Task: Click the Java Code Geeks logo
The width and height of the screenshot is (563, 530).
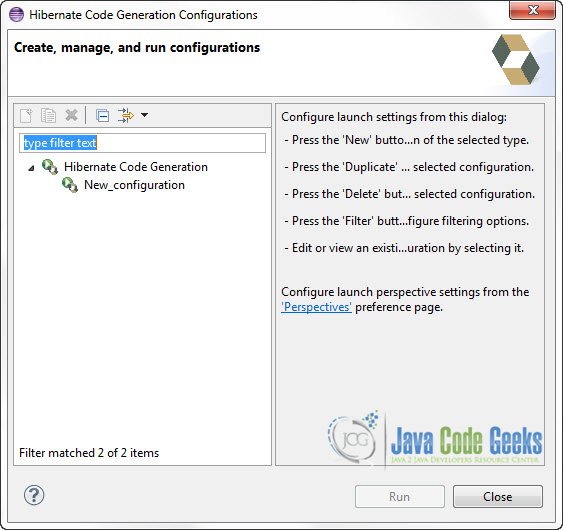Action: [435, 440]
